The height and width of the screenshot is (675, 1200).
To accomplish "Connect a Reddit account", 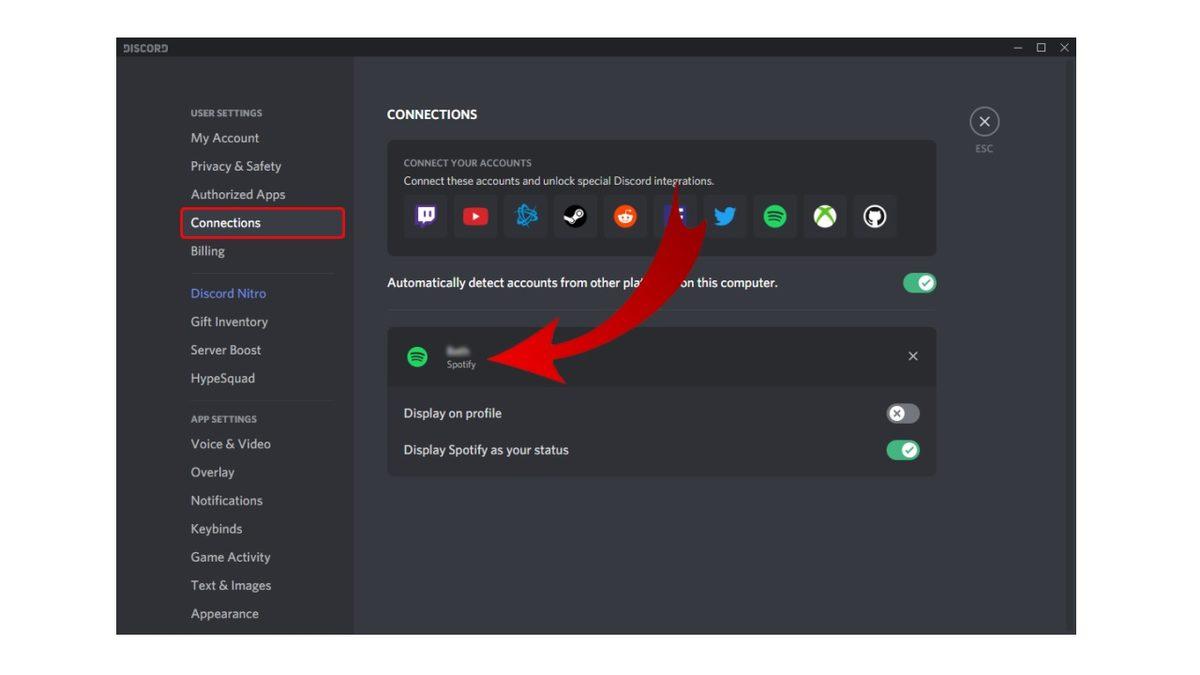I will click(x=625, y=216).
